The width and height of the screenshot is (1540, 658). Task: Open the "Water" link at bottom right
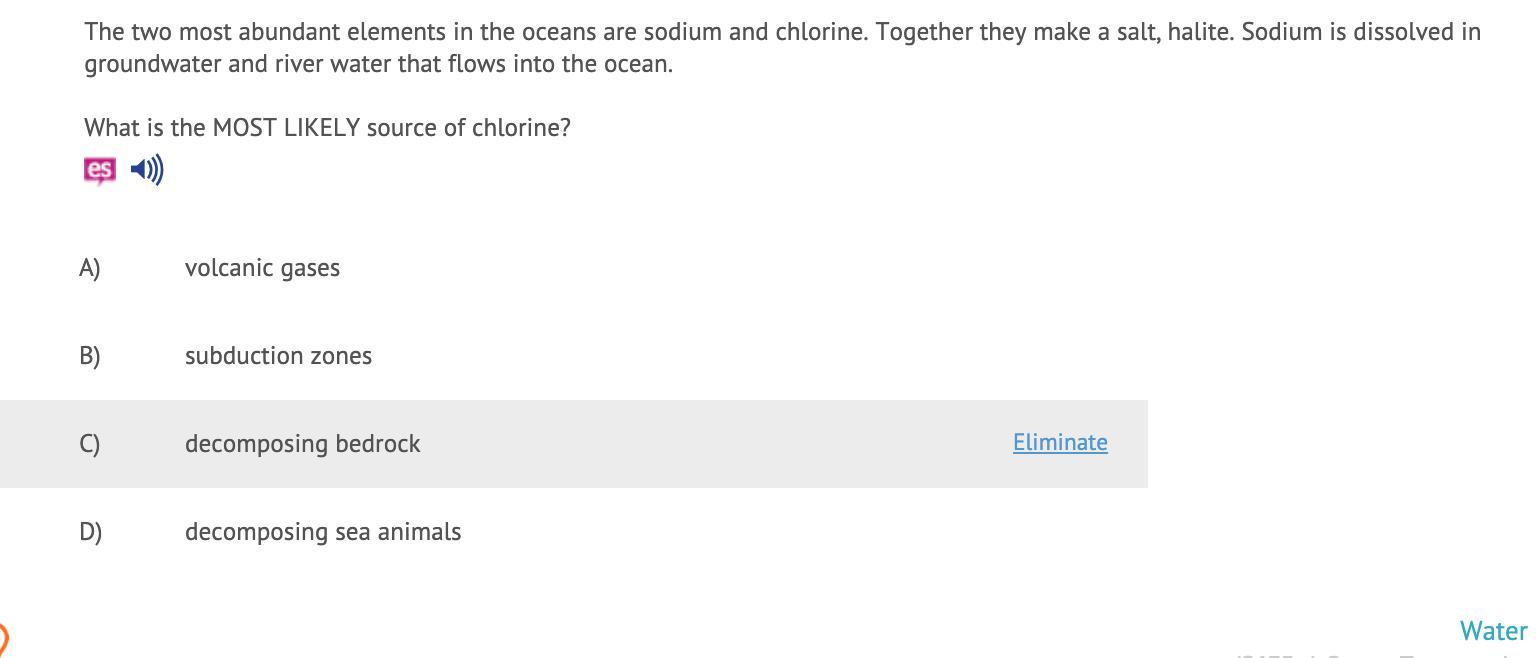1493,631
